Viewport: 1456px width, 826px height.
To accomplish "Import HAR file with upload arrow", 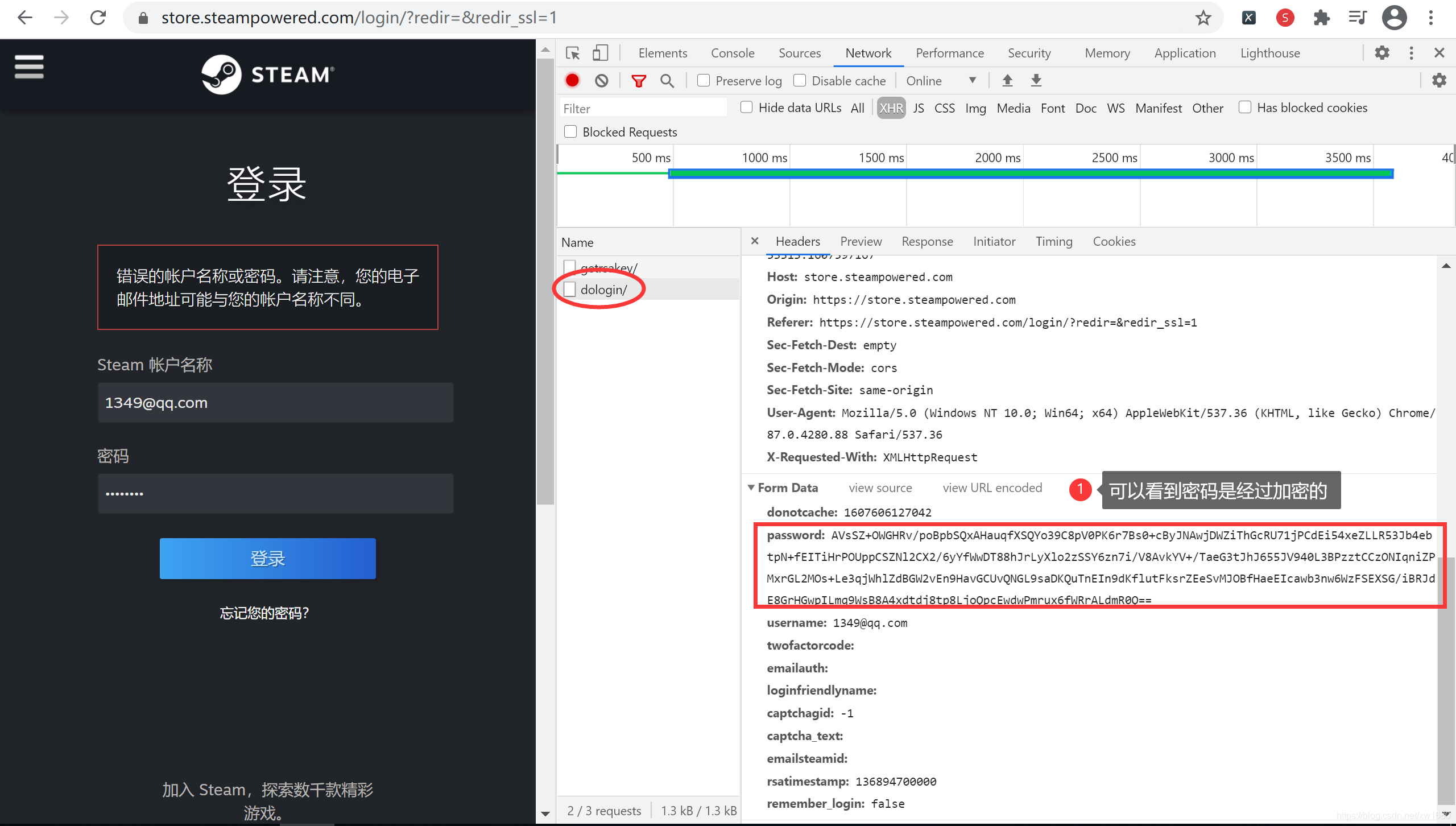I will tap(1007, 81).
